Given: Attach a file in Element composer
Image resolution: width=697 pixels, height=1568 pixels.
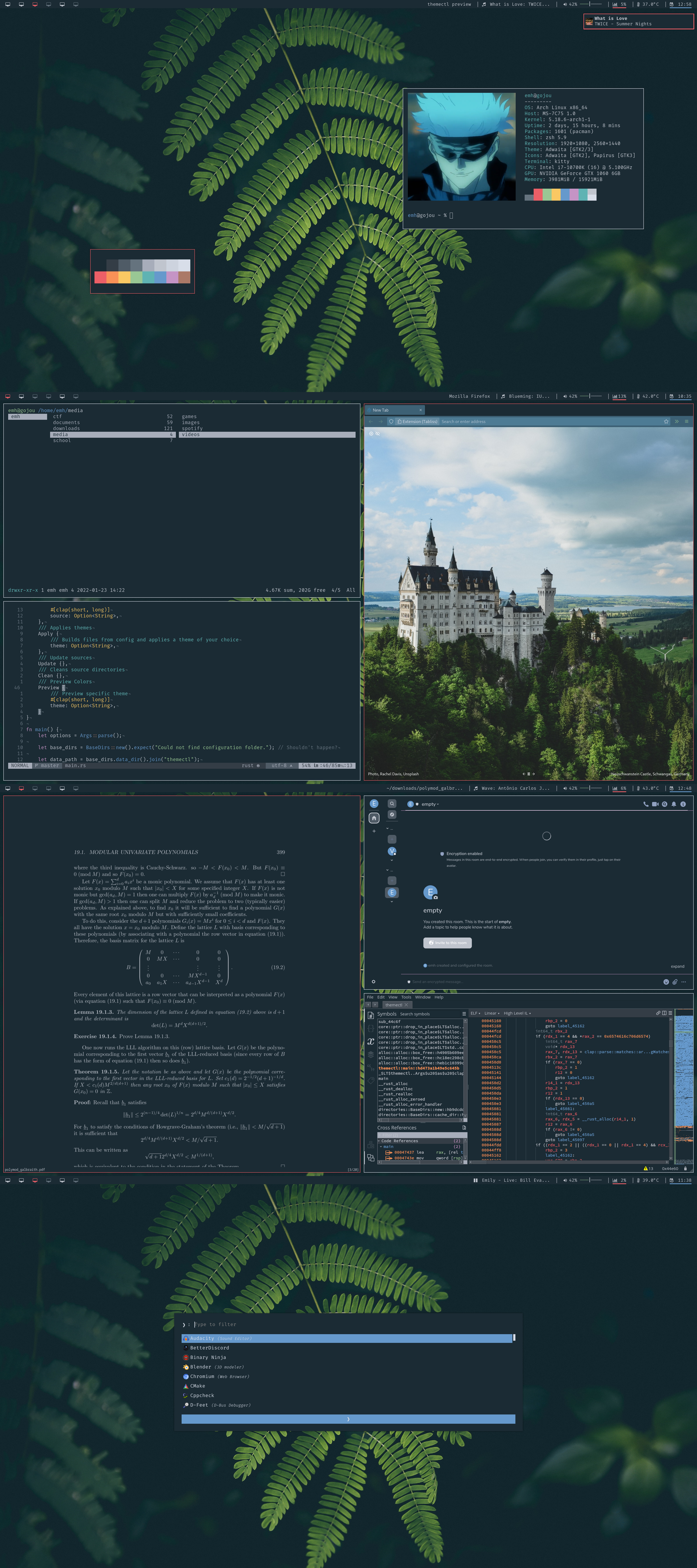Looking at the screenshot, I should coord(675,982).
